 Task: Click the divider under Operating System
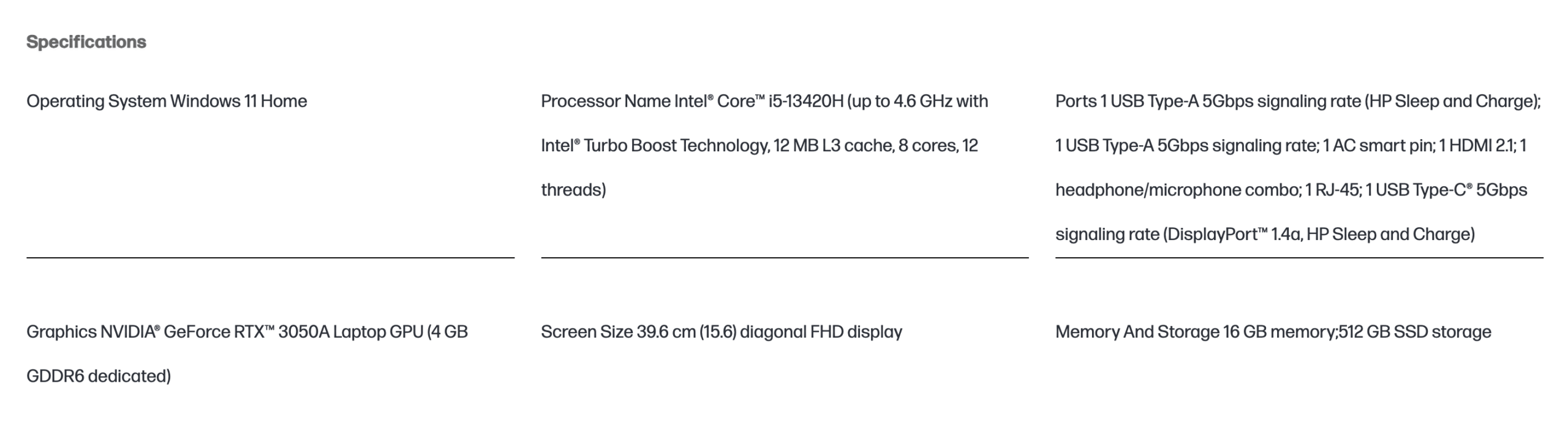[x=270, y=258]
